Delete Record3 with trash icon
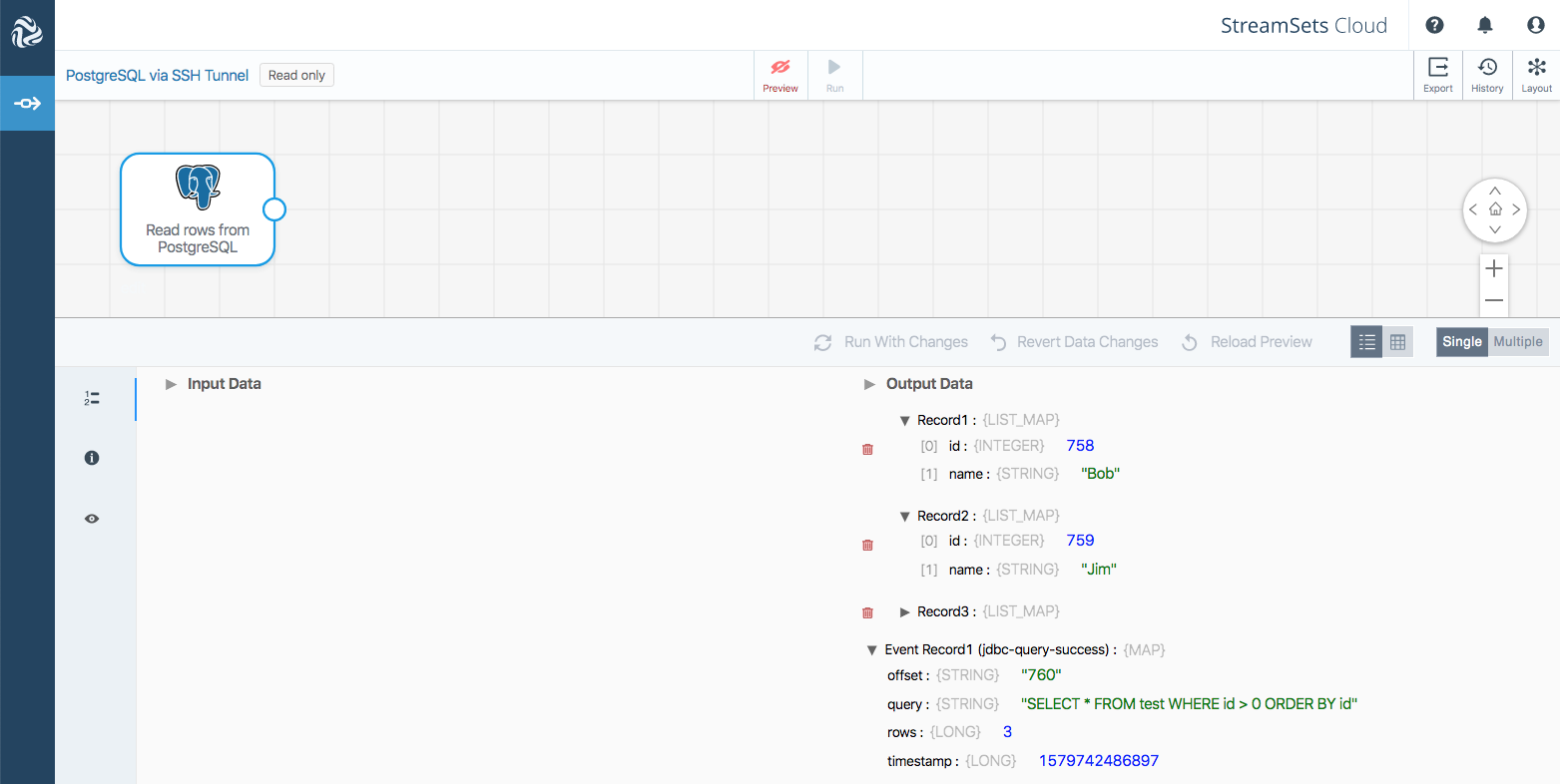This screenshot has width=1560, height=784. coord(867,612)
